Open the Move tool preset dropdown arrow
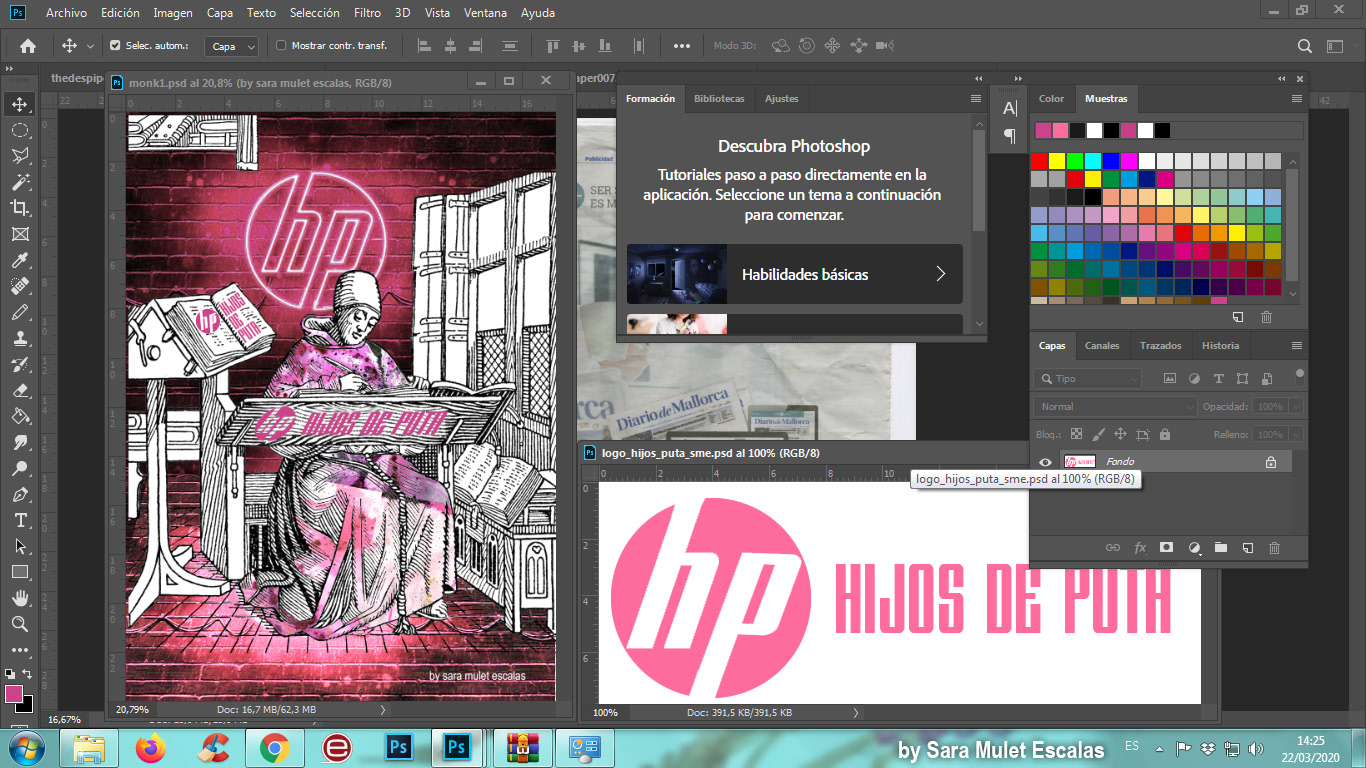The width and height of the screenshot is (1366, 768). click(x=90, y=46)
